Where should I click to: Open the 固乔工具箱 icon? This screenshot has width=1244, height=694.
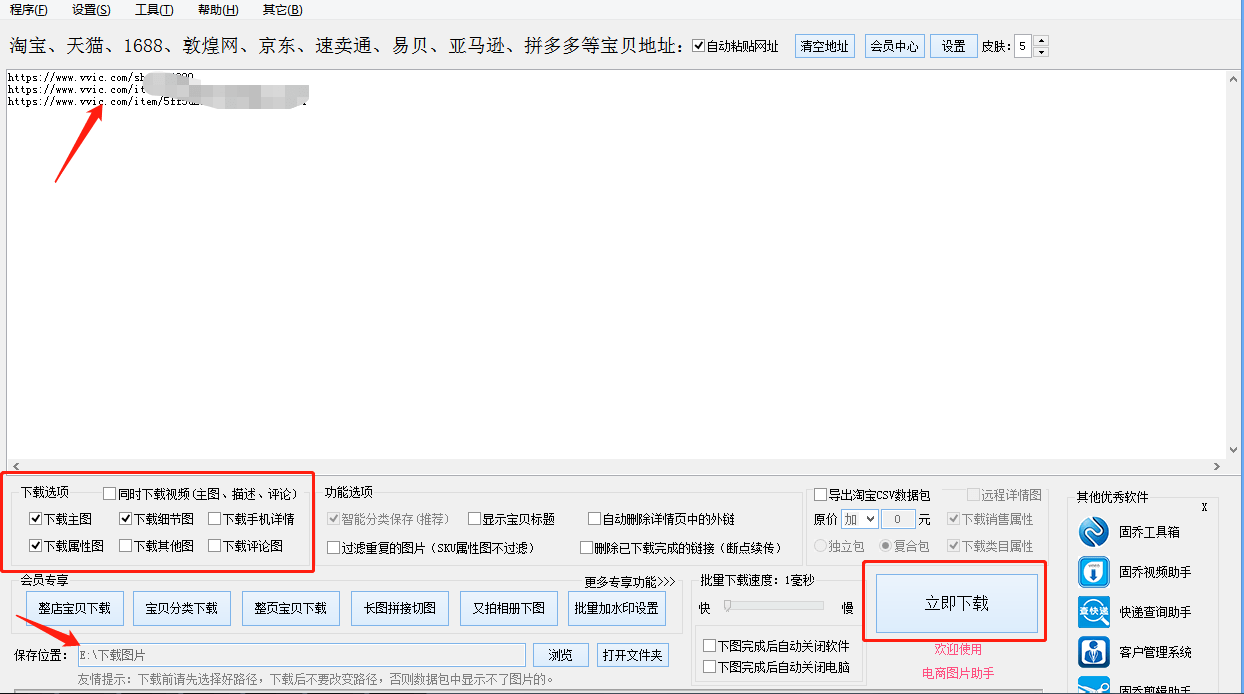pos(1094,532)
